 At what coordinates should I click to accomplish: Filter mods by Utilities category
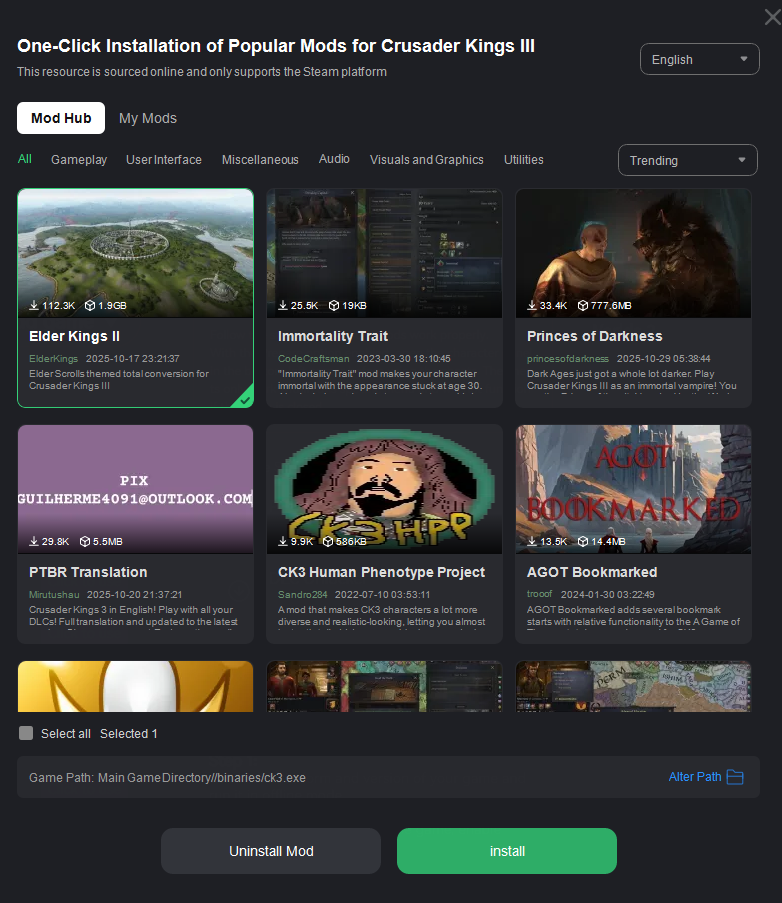click(523, 160)
